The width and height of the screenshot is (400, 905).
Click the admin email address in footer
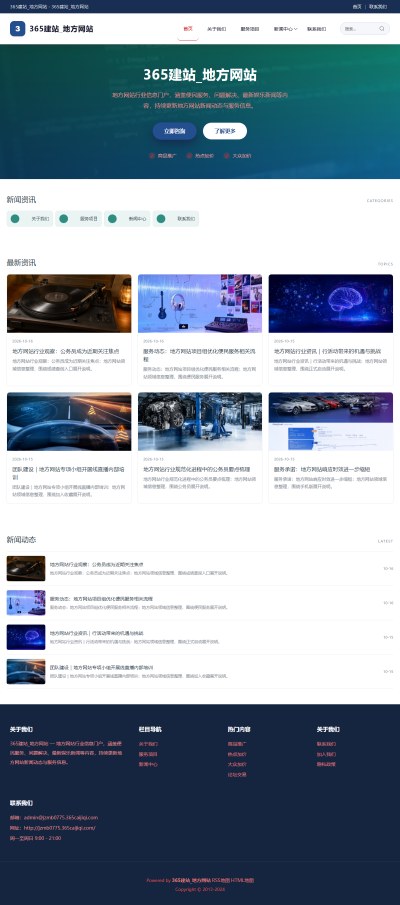[61, 817]
